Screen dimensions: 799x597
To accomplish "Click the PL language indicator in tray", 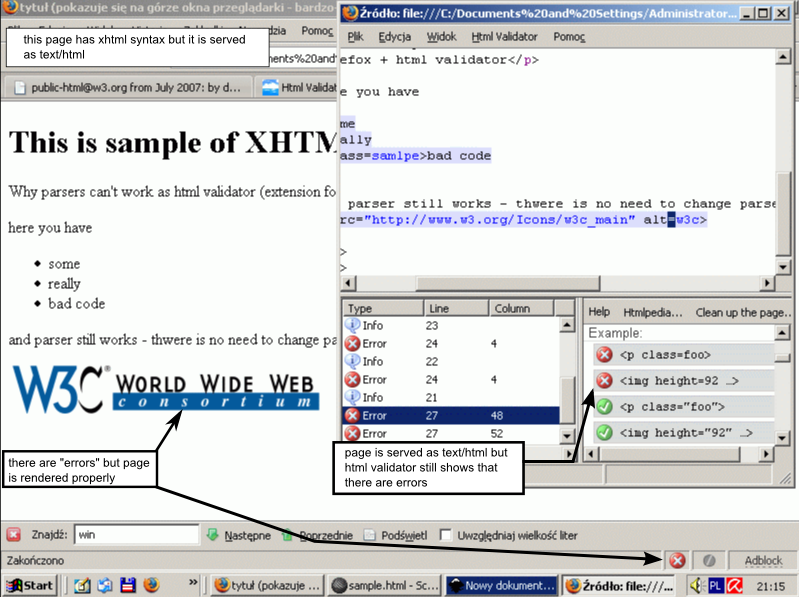I will [x=715, y=586].
